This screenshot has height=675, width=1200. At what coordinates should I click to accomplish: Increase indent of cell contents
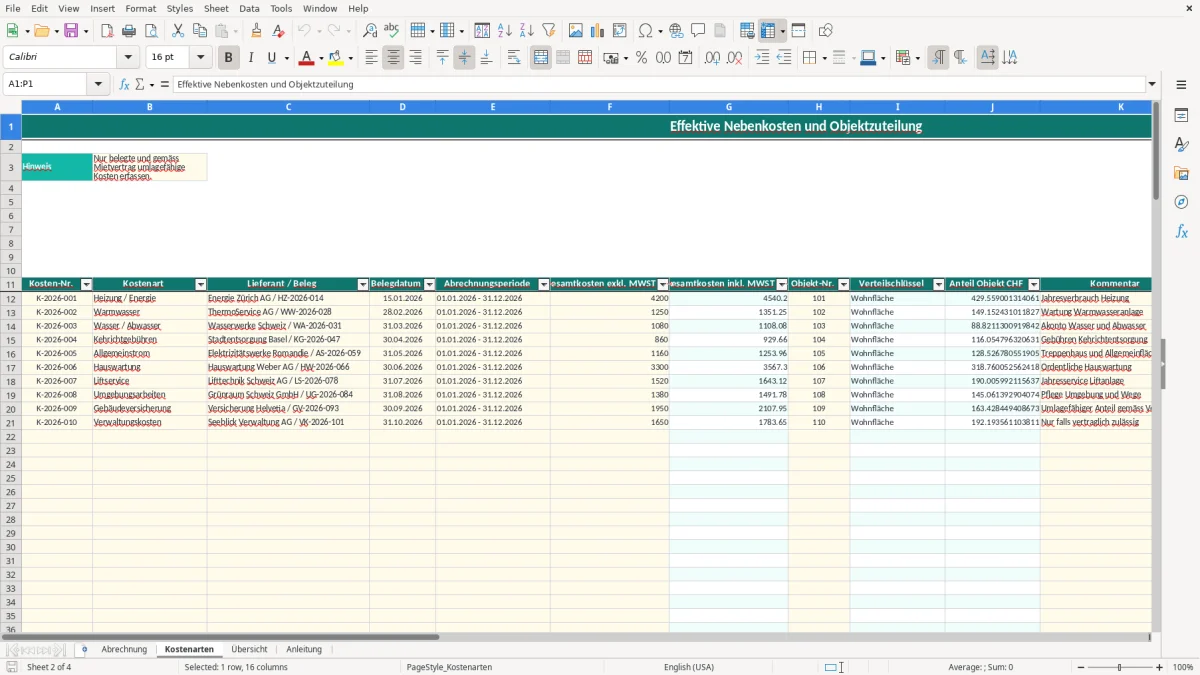tap(762, 58)
